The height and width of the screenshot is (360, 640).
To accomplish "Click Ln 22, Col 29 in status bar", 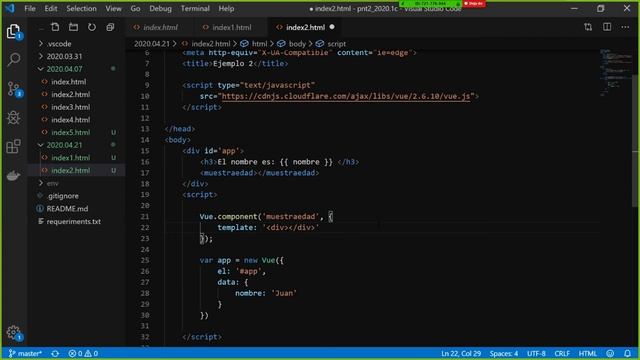I will [461, 353].
